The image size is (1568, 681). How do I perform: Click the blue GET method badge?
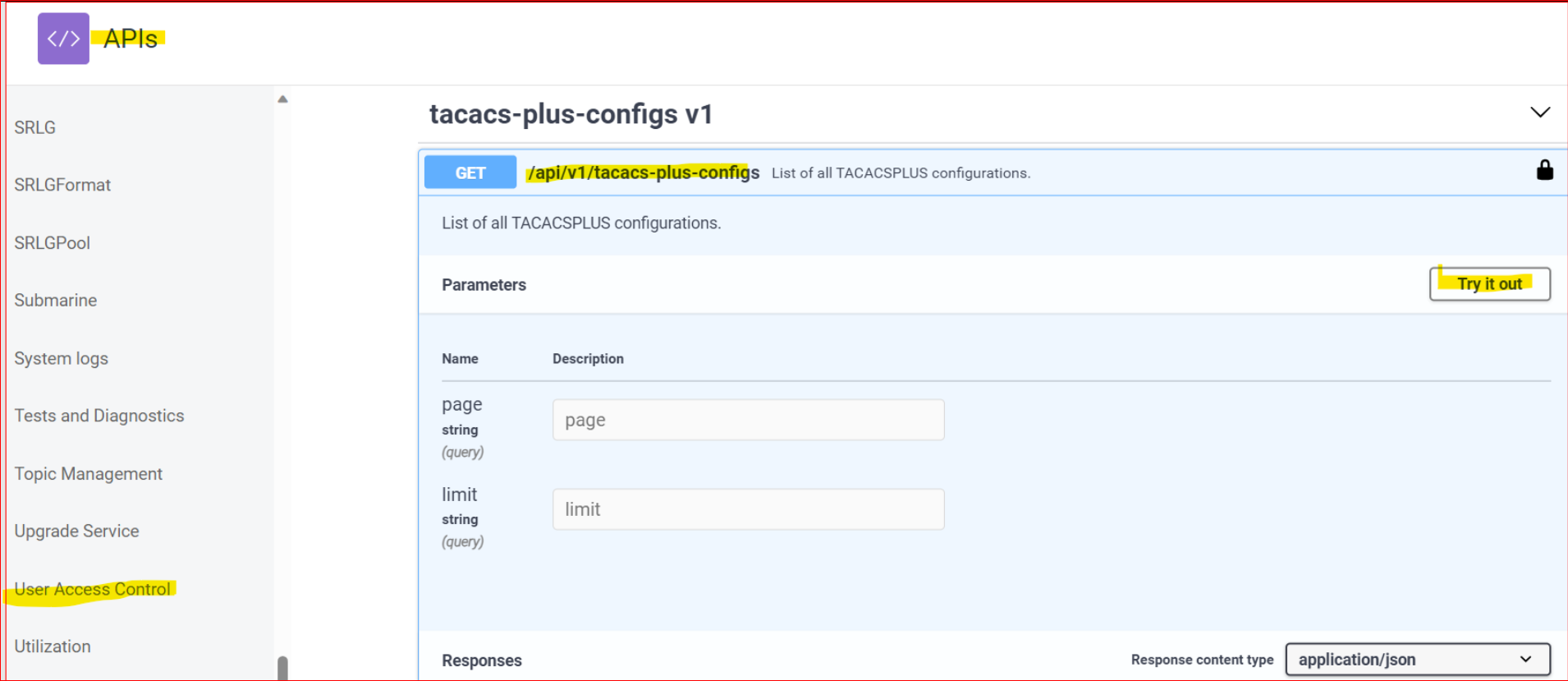click(470, 172)
